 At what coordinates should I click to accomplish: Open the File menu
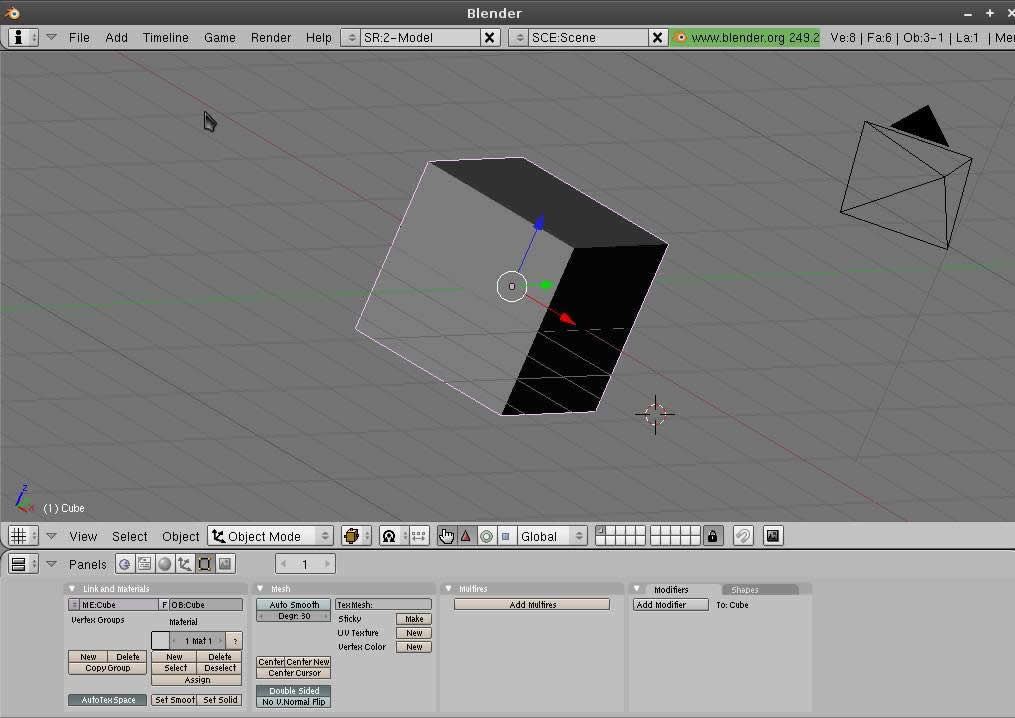click(x=79, y=38)
